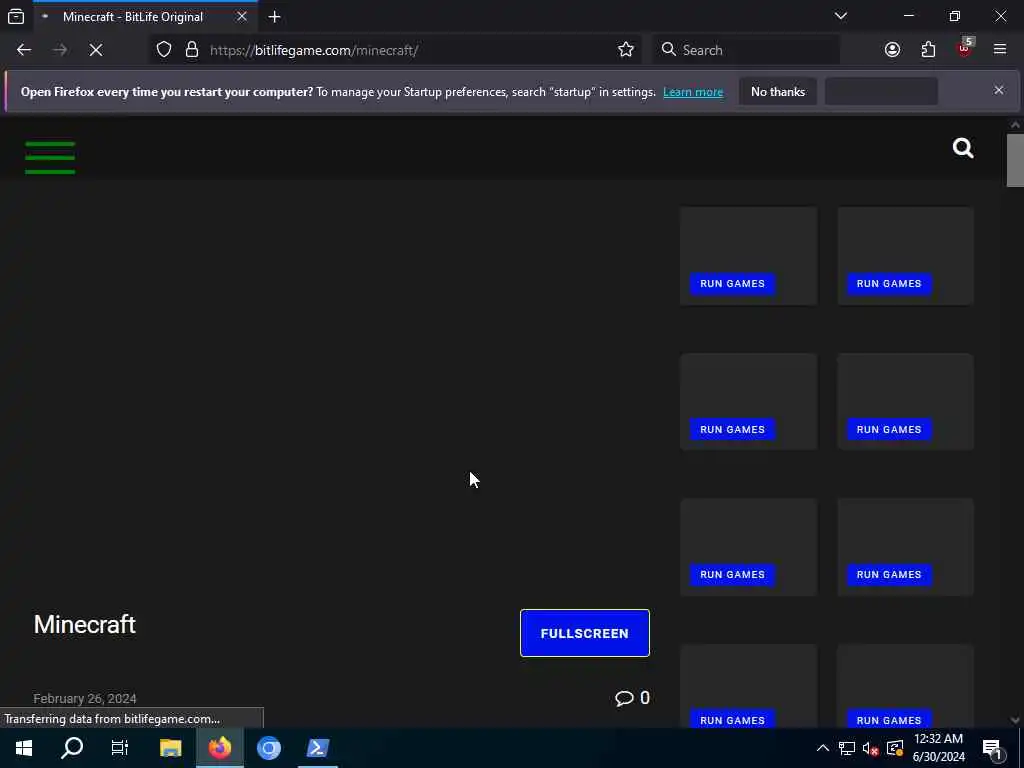Click the February 26, 2024 date text
The image size is (1024, 768).
coord(85,698)
